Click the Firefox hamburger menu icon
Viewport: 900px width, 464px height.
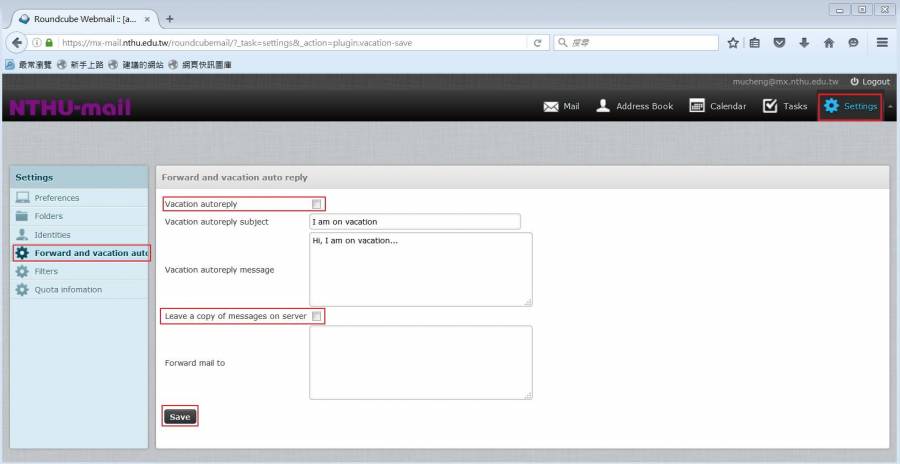(x=882, y=43)
